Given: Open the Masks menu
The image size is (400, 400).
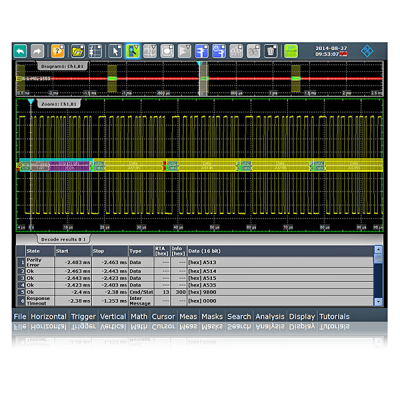Looking at the screenshot, I should pyautogui.click(x=212, y=316).
